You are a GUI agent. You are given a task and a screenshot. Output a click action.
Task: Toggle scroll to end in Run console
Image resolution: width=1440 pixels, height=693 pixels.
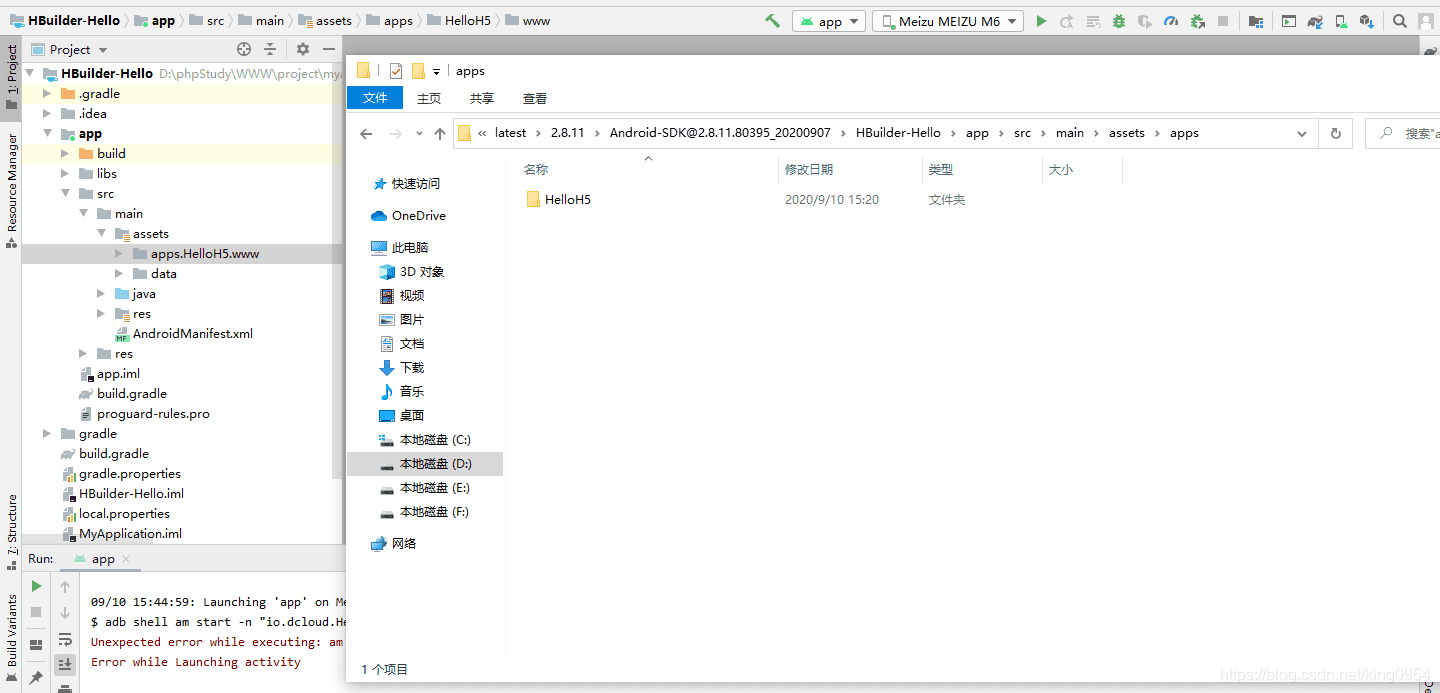[x=65, y=664]
